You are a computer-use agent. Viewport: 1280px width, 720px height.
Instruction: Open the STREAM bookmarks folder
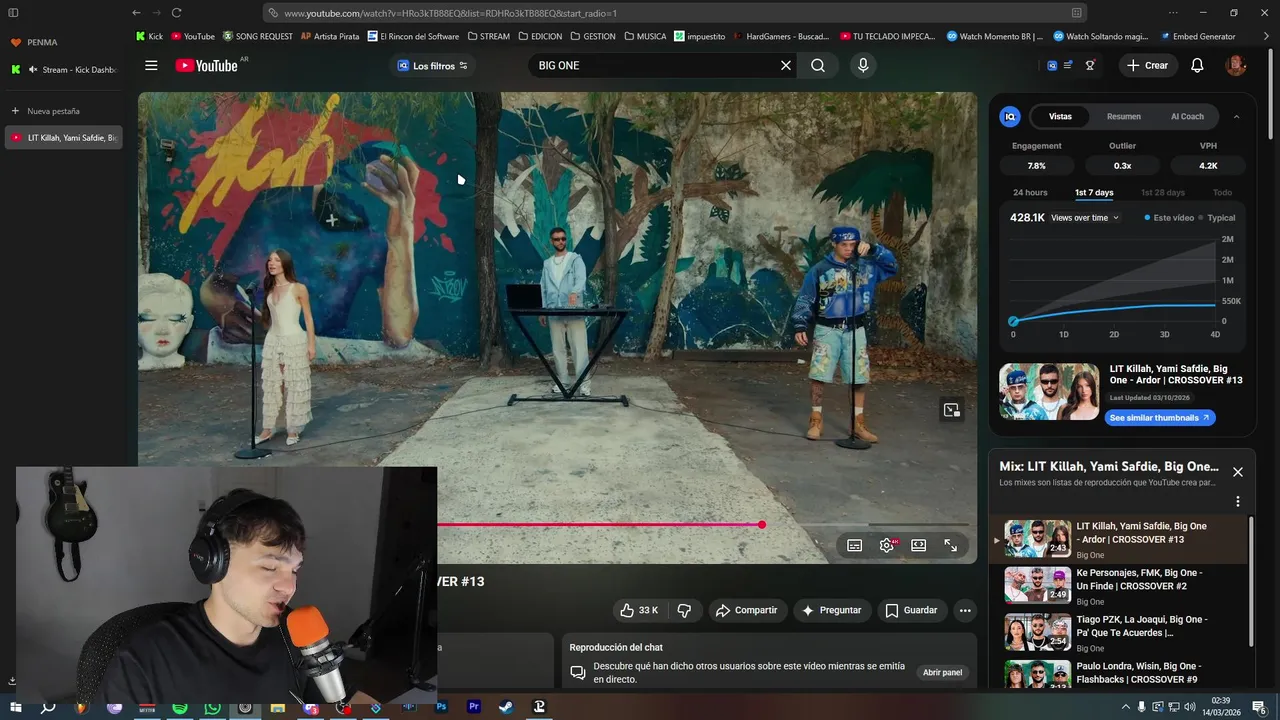[x=488, y=36]
